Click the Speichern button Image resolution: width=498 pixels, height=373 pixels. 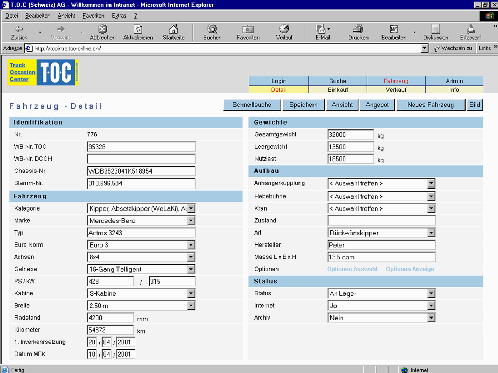(x=303, y=105)
